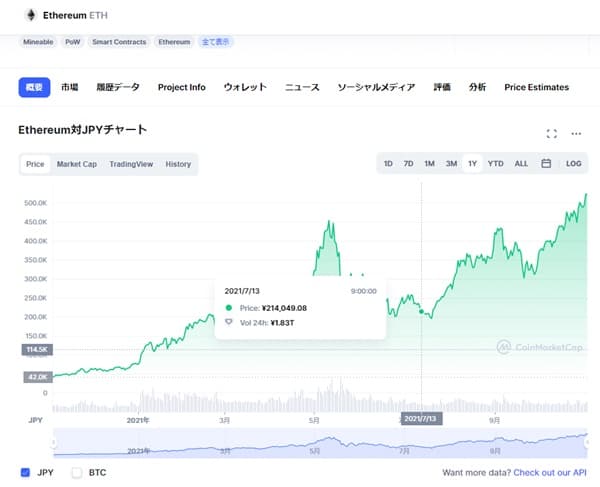This screenshot has height=487, width=600.
Task: Select the YTD time range
Action: pyautogui.click(x=495, y=164)
